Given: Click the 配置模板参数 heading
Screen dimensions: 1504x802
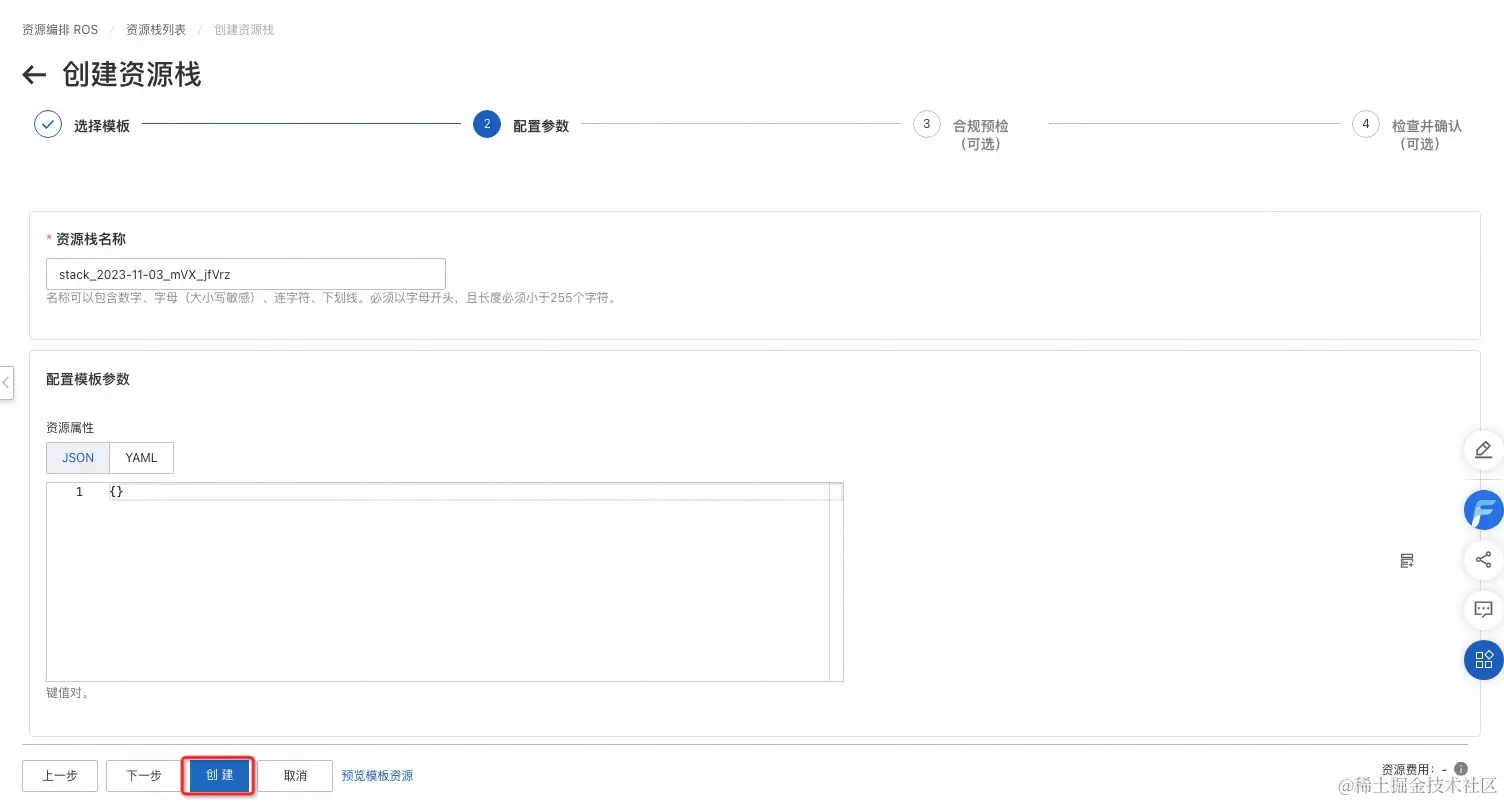Looking at the screenshot, I should pos(88,379).
